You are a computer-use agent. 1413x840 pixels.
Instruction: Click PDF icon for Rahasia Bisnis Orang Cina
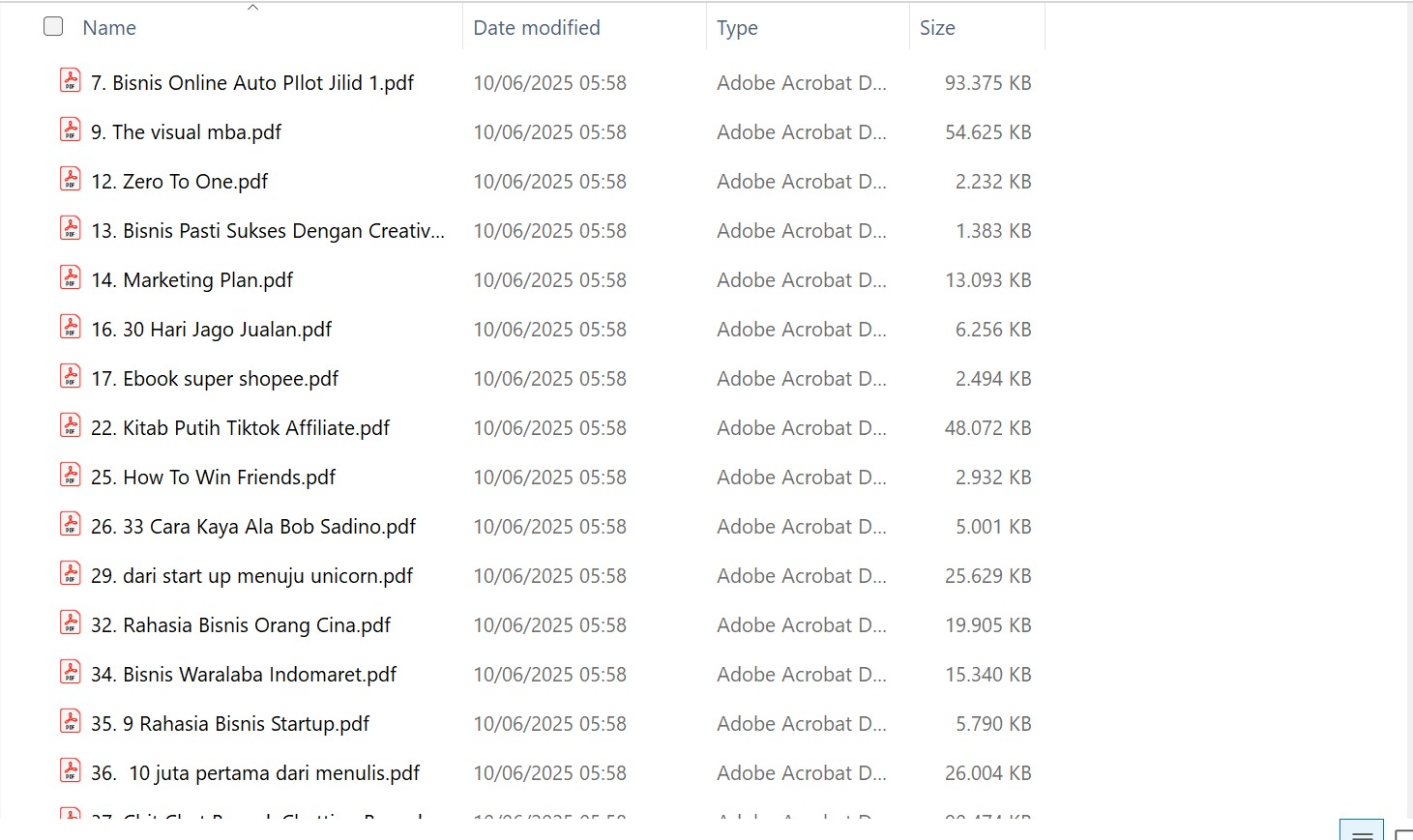click(71, 623)
